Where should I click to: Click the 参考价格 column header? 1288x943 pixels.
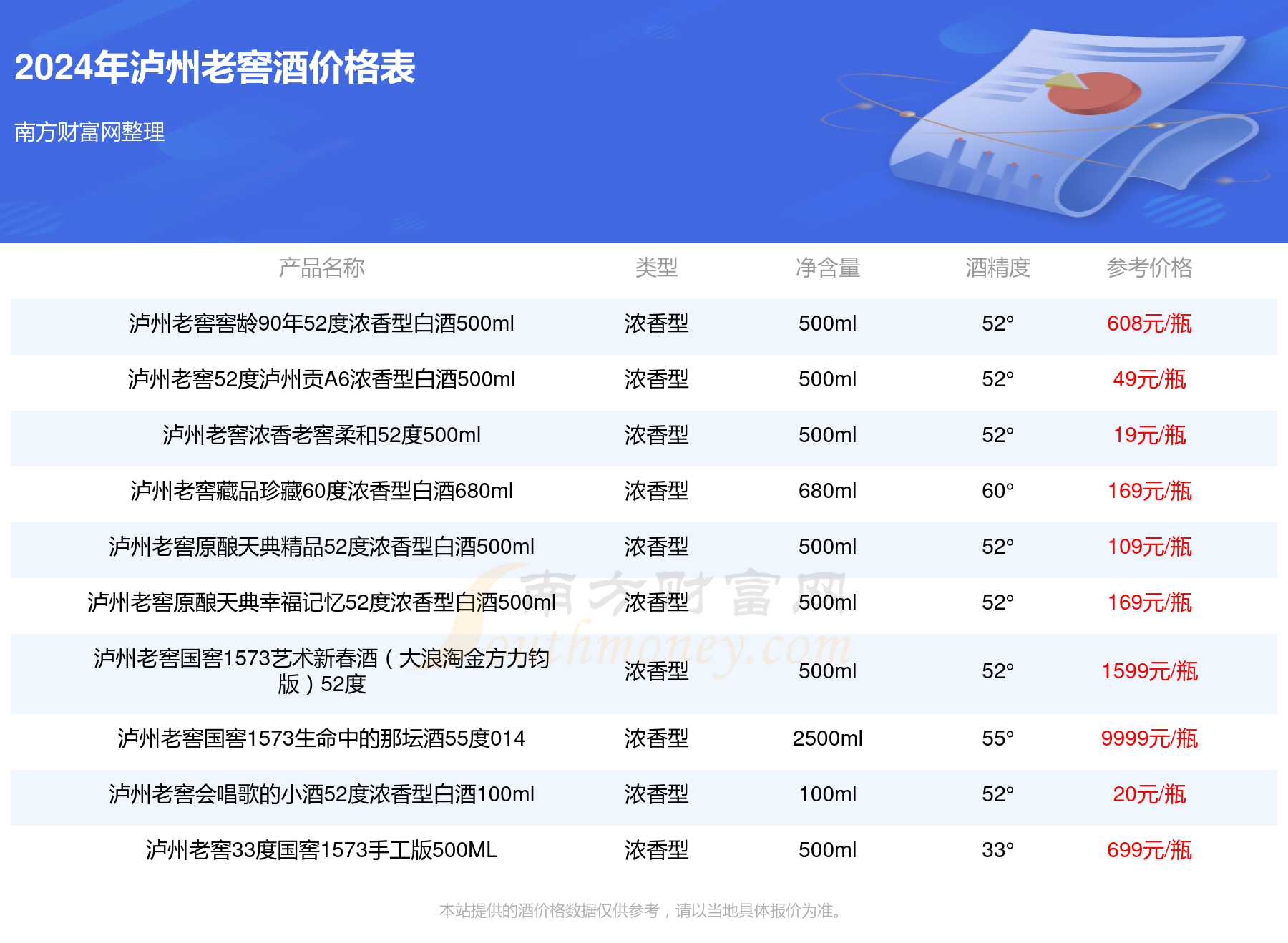click(x=1149, y=268)
